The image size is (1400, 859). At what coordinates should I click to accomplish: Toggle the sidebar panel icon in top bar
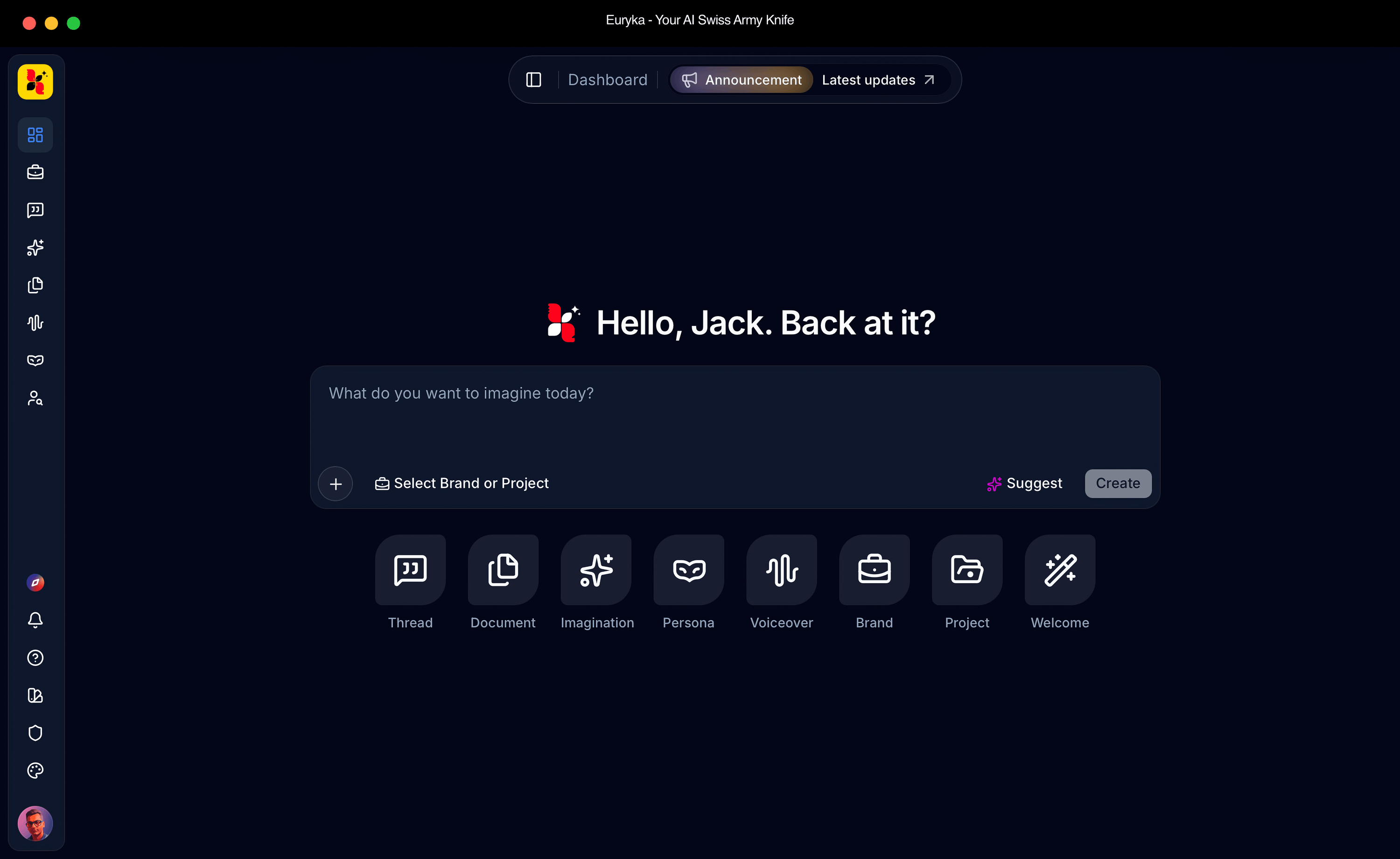coord(533,79)
